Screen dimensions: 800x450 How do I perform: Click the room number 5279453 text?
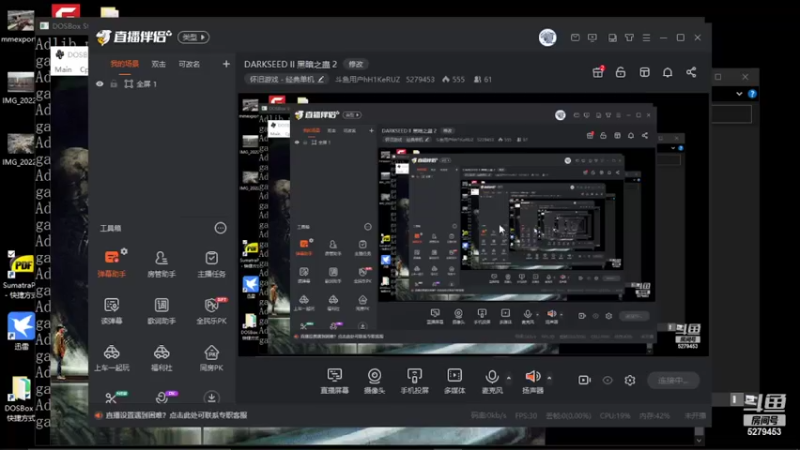coord(420,80)
